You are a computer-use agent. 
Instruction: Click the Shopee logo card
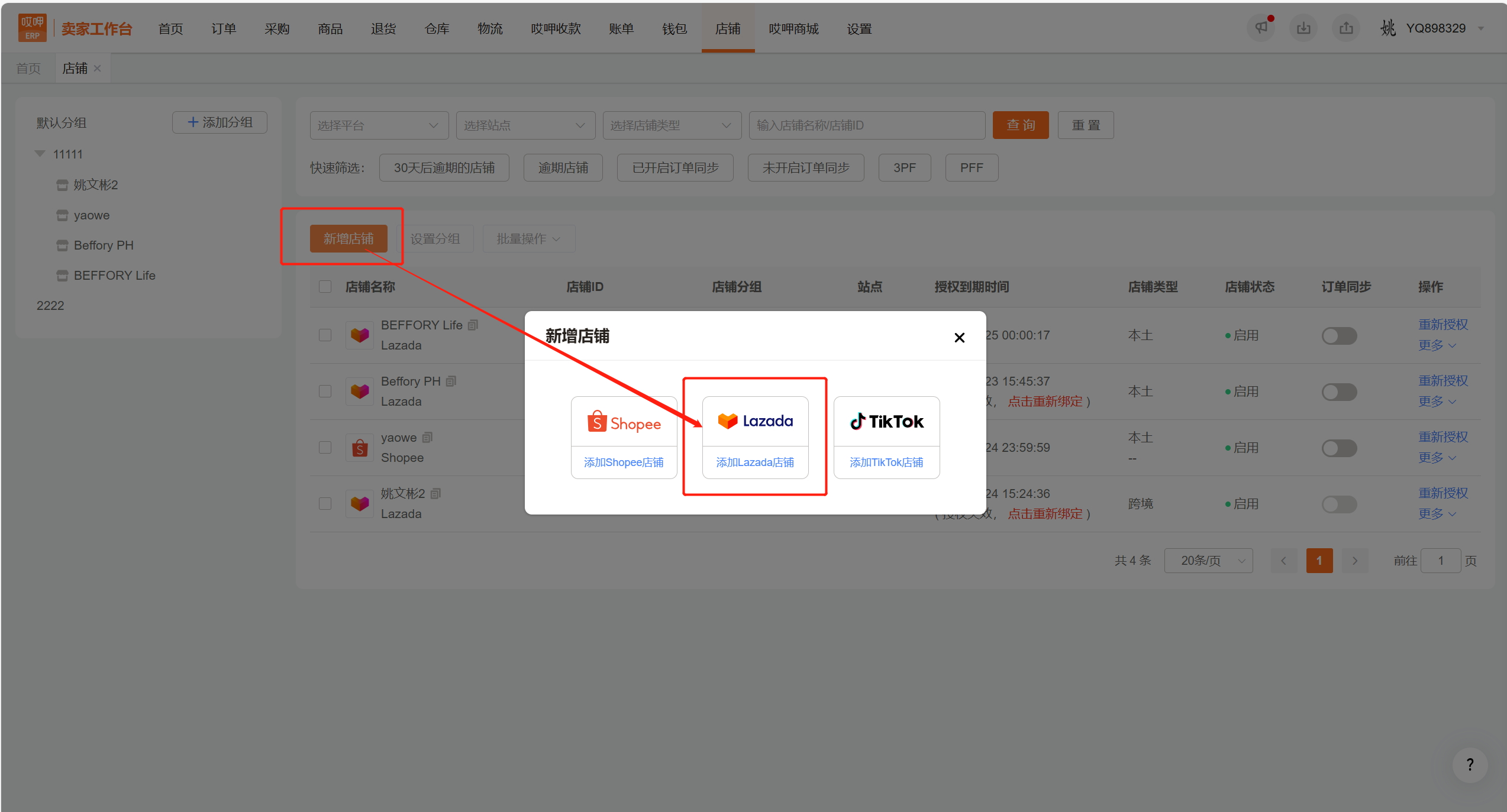[x=624, y=422]
